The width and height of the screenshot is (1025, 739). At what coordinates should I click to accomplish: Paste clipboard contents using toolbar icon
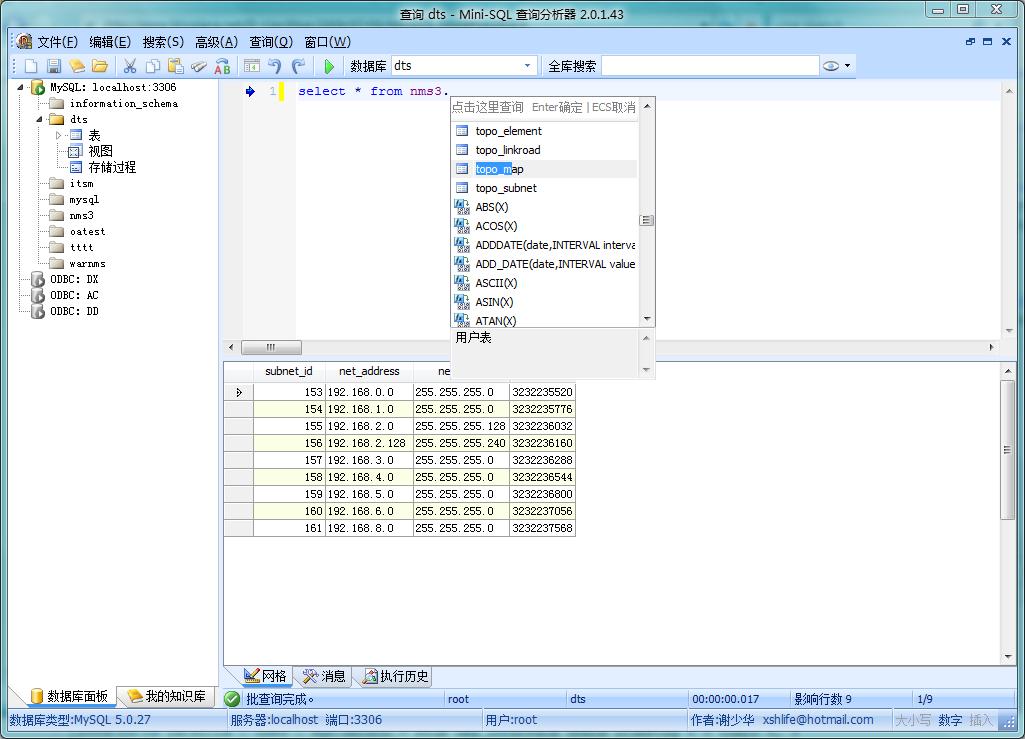point(175,66)
